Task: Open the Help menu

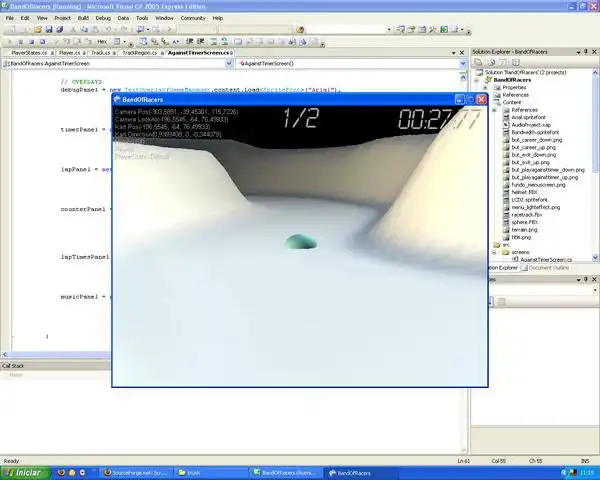Action: 218,18
